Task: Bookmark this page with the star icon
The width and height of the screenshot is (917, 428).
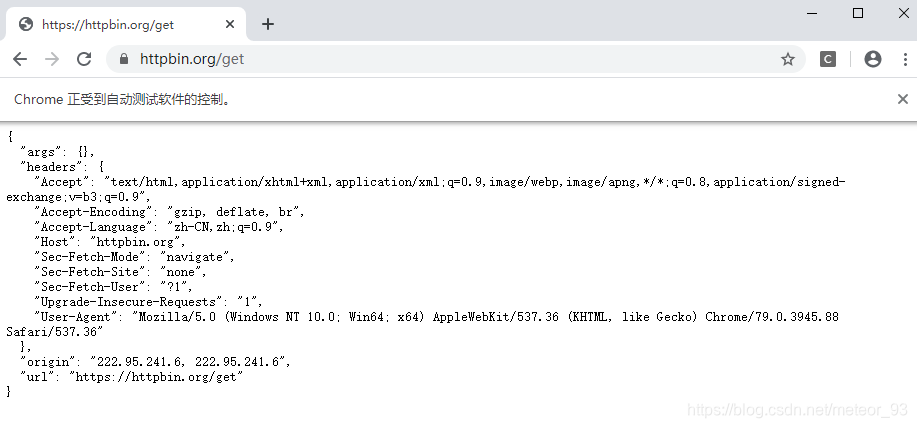Action: [788, 59]
